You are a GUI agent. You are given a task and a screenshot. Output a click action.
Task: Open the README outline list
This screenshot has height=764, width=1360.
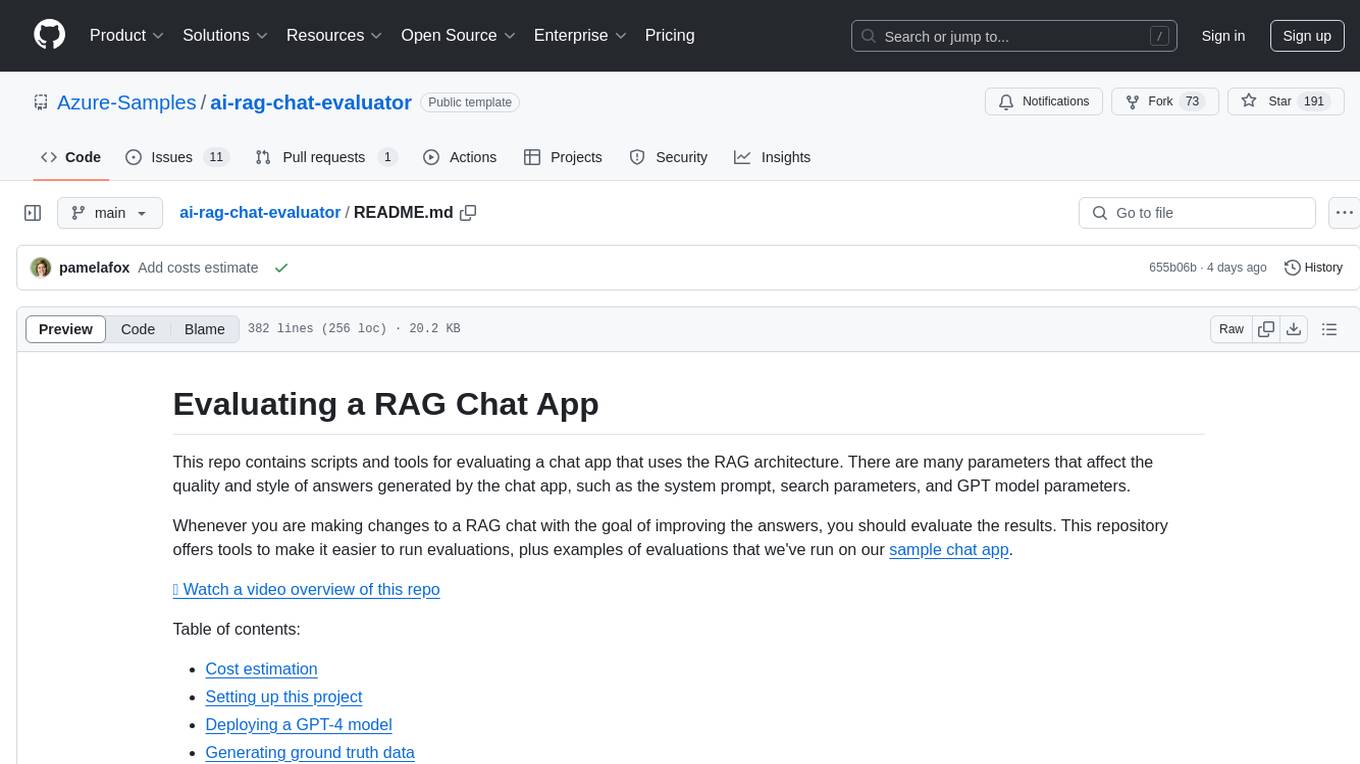(1329, 329)
